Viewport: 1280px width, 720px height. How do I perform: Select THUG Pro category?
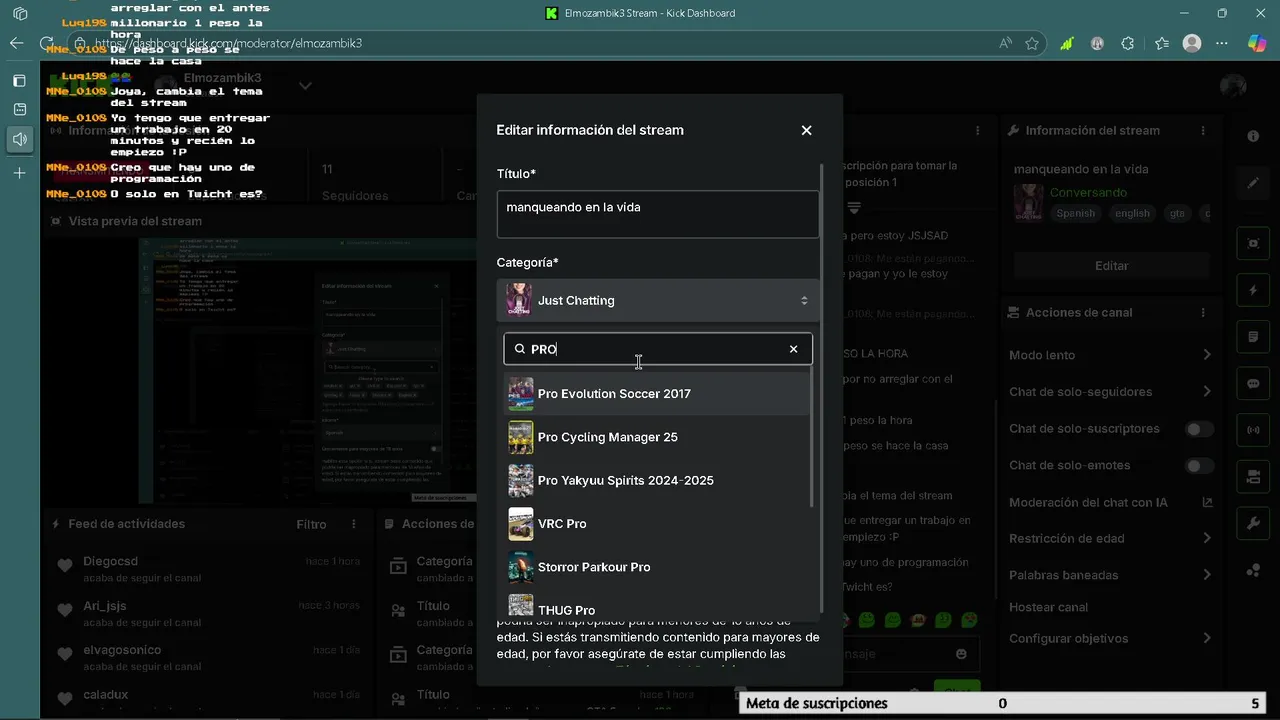point(657,607)
